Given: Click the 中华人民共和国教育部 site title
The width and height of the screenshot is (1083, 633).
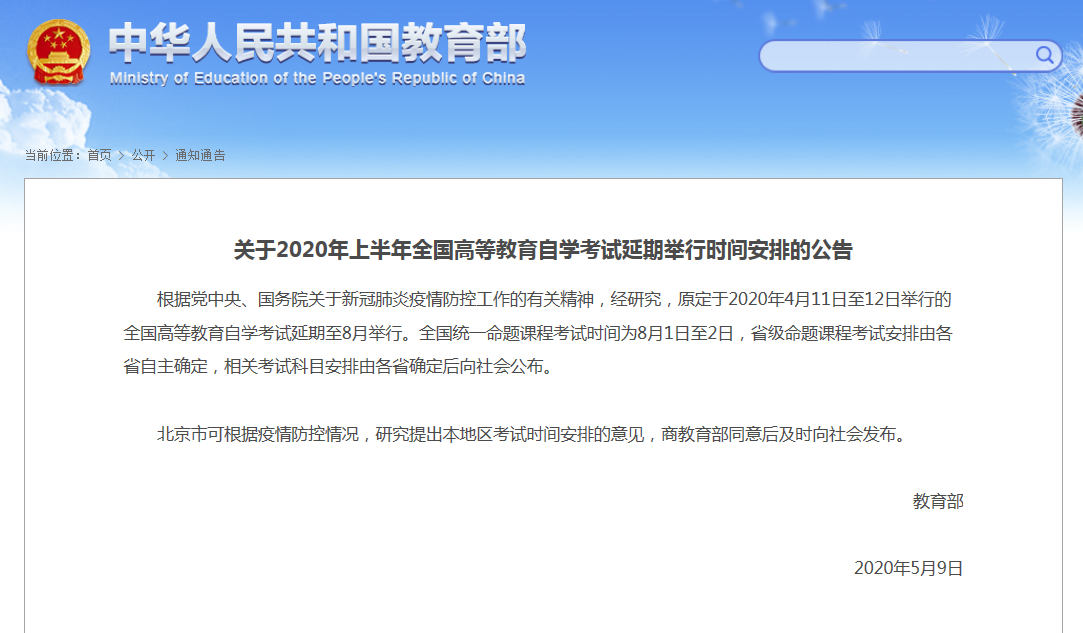Looking at the screenshot, I should tap(317, 43).
